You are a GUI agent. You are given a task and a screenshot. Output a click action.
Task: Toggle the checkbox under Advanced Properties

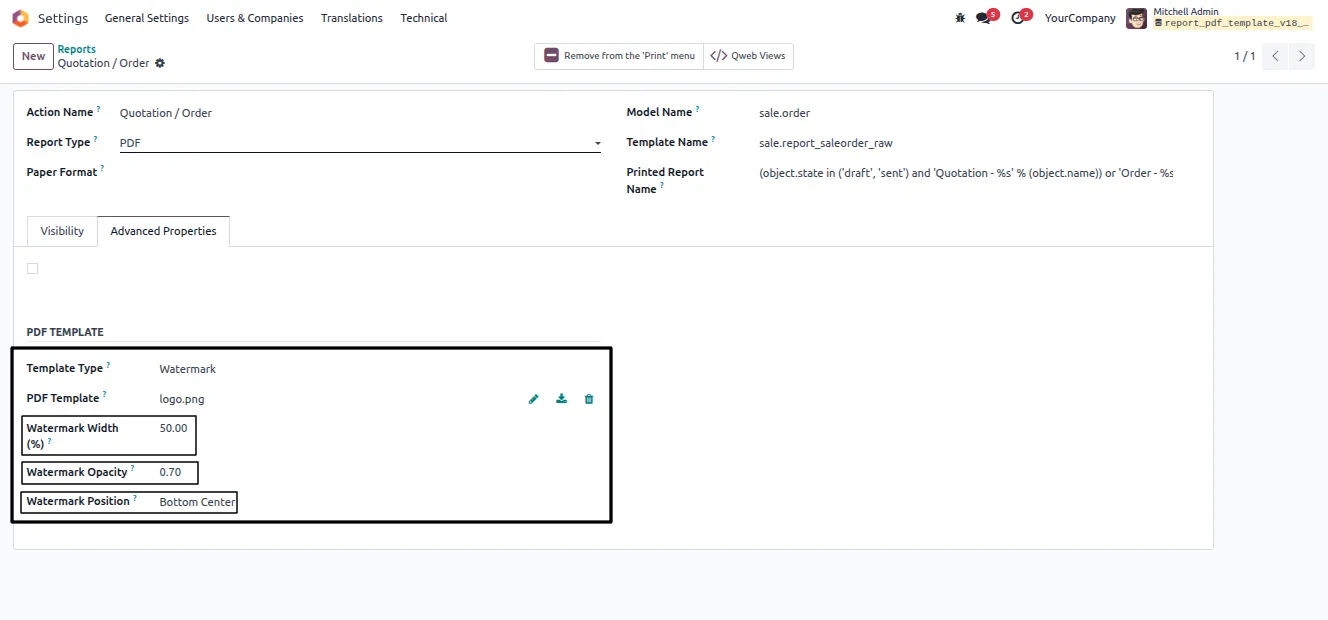click(33, 269)
